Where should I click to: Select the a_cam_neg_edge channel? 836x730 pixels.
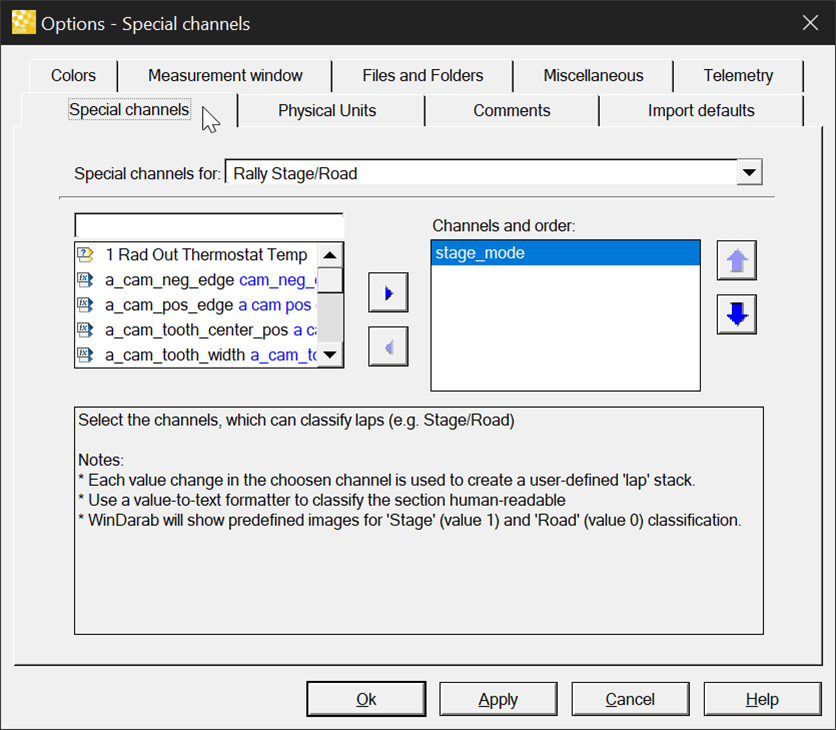(196, 279)
